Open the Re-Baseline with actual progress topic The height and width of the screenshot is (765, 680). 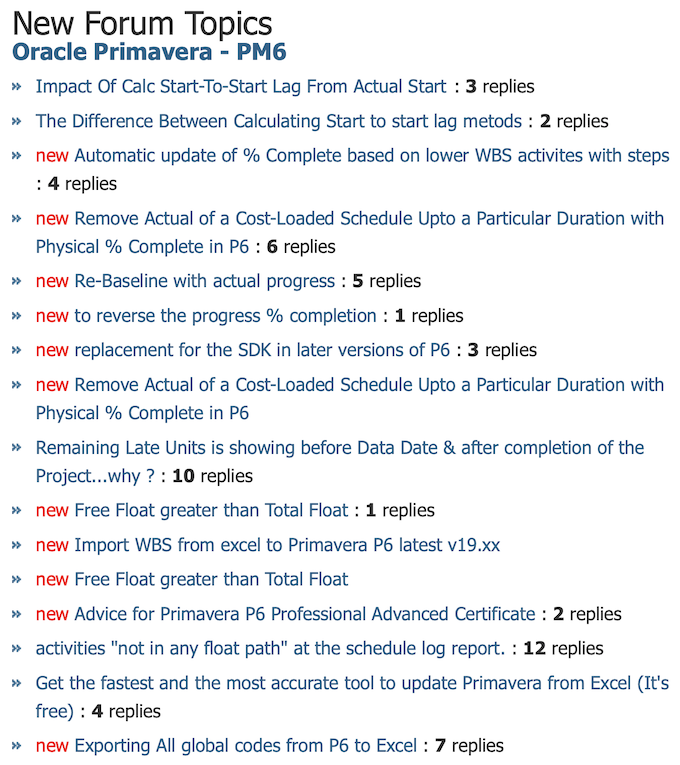click(x=204, y=282)
